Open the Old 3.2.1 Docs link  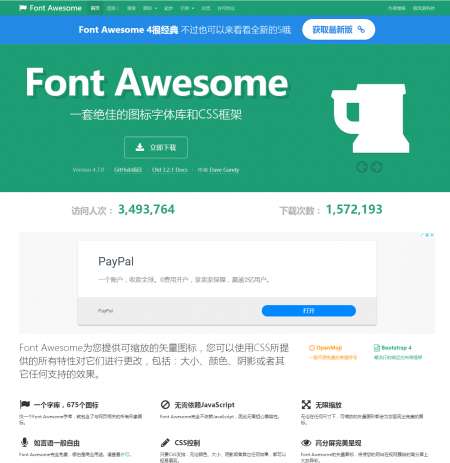170,170
